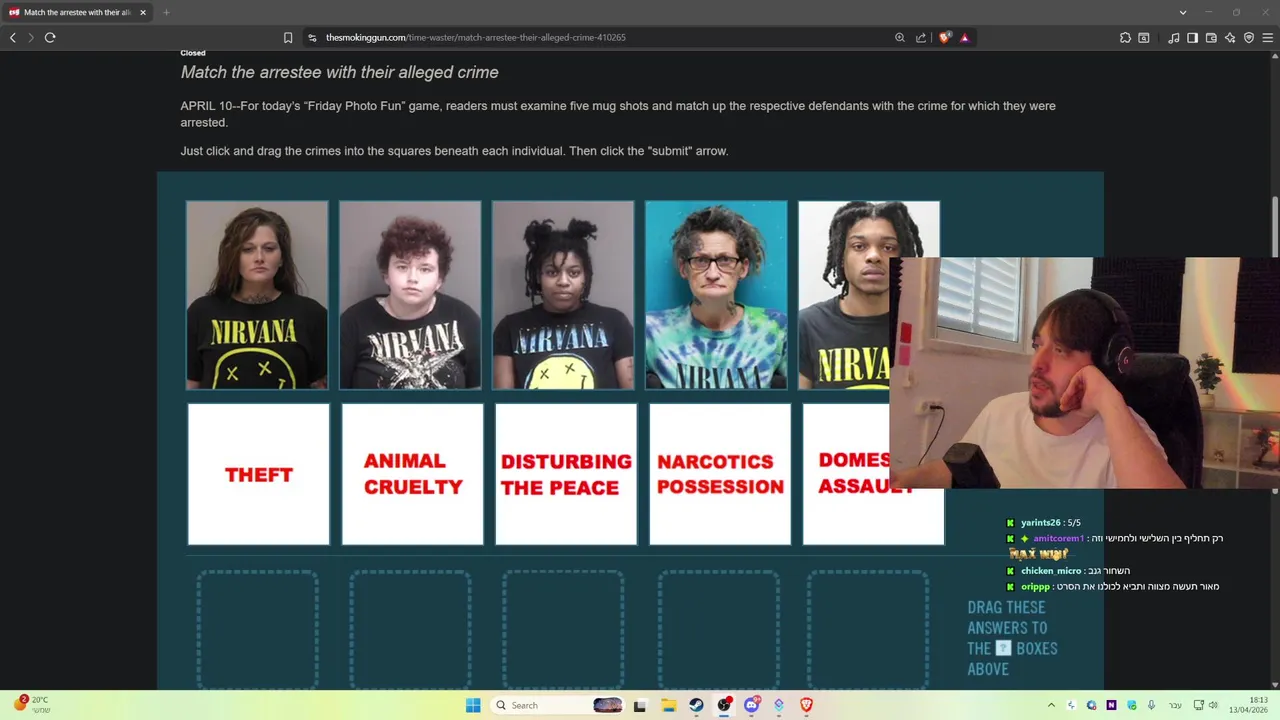Screen dimensions: 1280x720
Task: Expand the tab list dropdown arrow
Action: tap(1183, 12)
